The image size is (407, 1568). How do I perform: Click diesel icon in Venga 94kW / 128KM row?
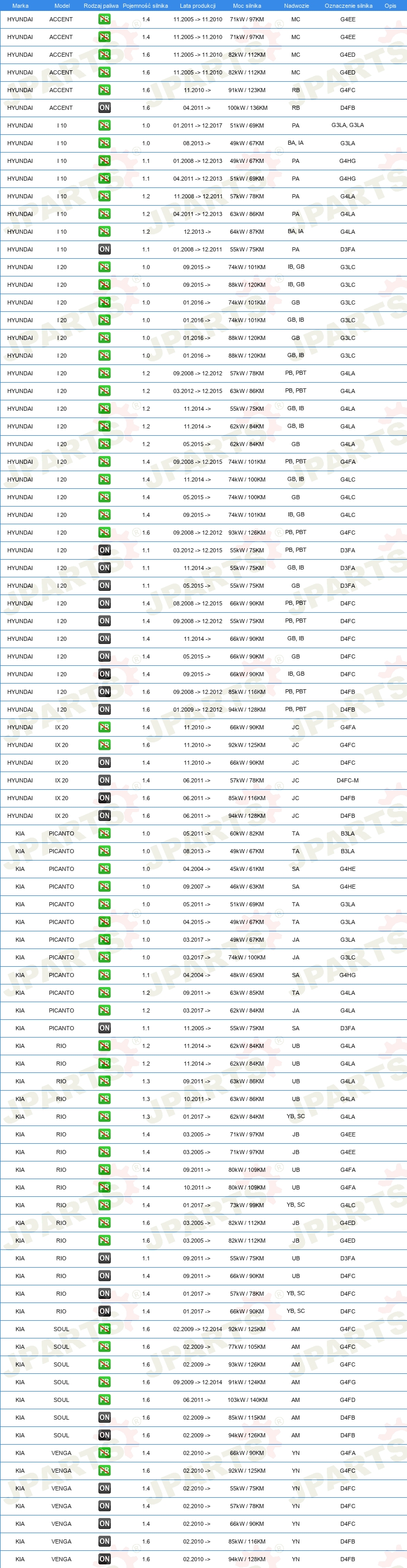(x=105, y=1559)
